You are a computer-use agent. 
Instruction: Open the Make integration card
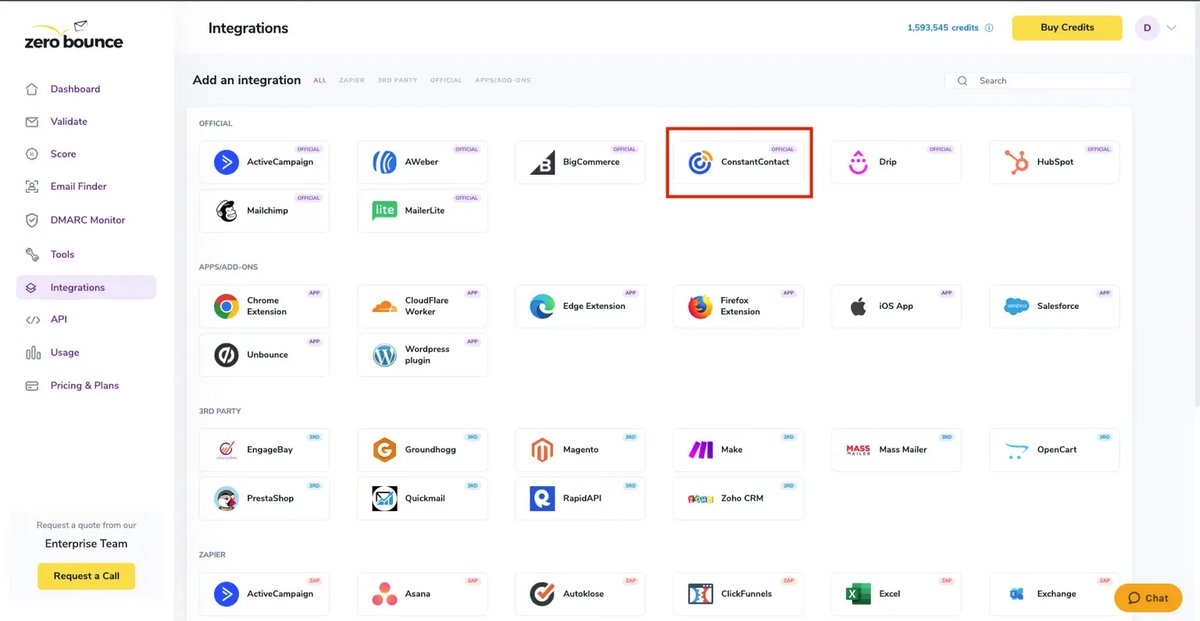tap(738, 450)
